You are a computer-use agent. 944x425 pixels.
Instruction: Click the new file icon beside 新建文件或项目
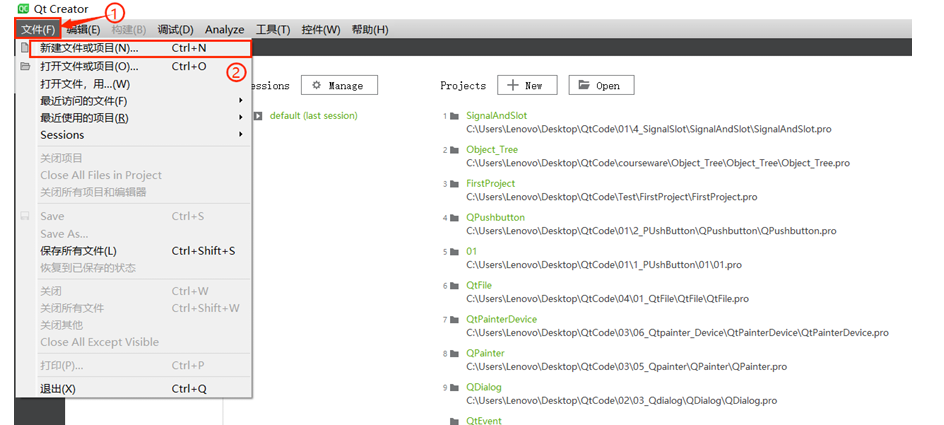(24, 48)
